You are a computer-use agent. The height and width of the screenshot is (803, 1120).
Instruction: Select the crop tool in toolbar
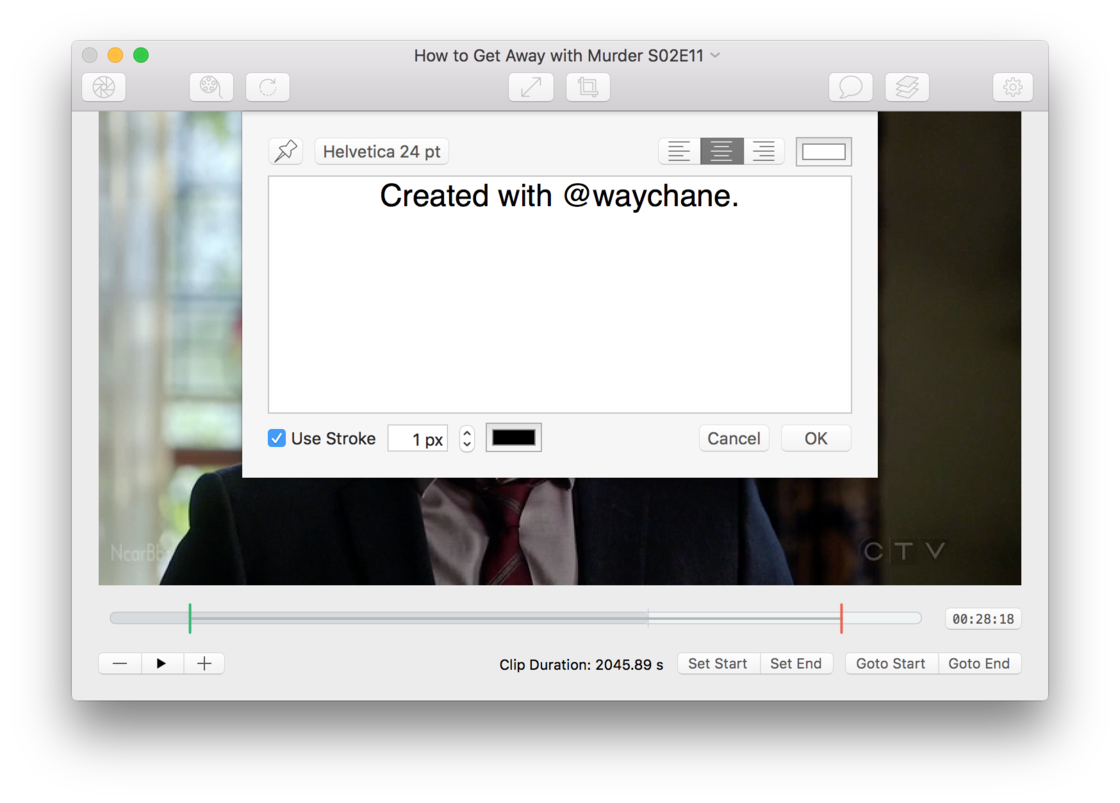pyautogui.click(x=588, y=87)
